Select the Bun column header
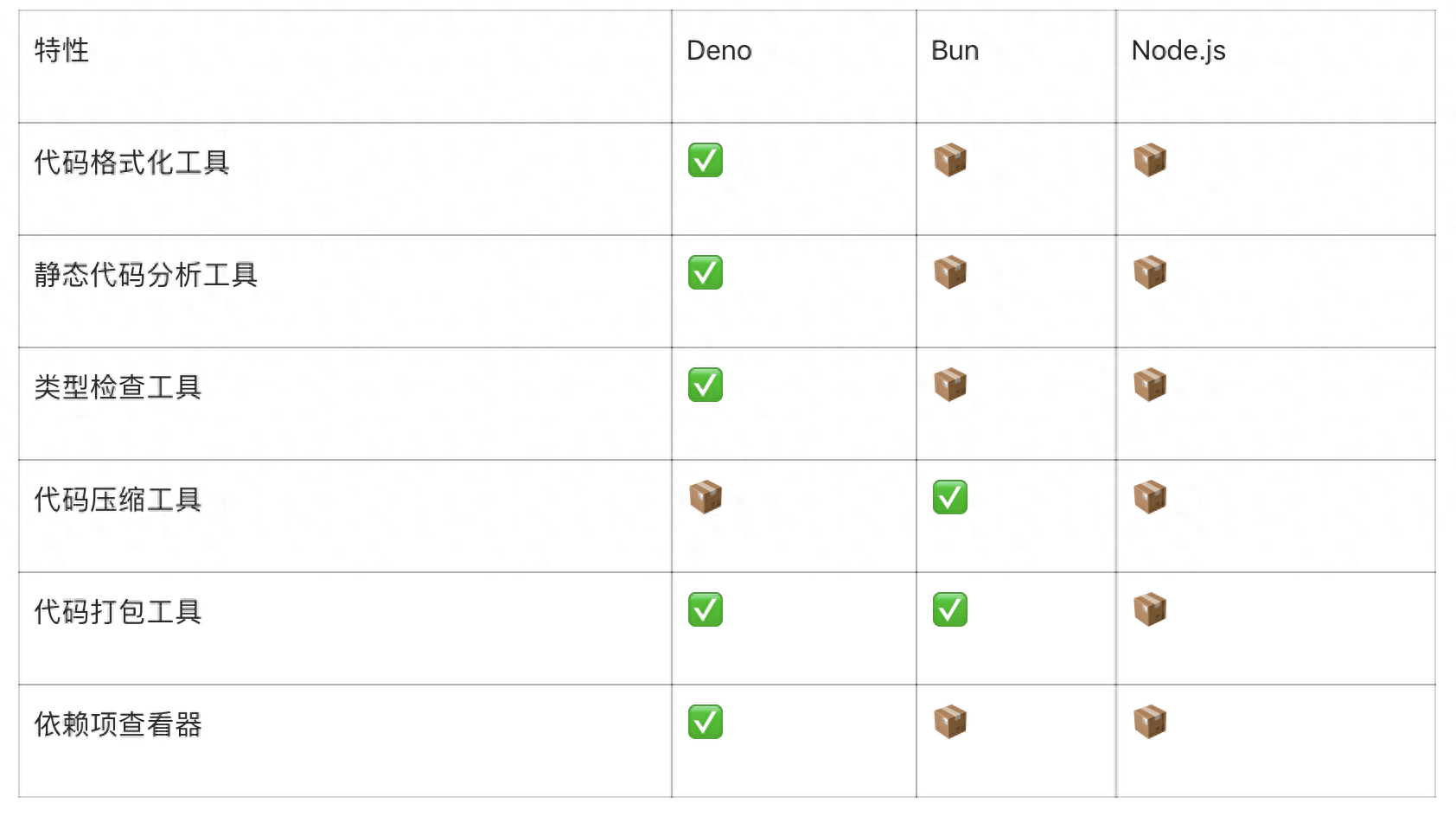 (x=955, y=50)
